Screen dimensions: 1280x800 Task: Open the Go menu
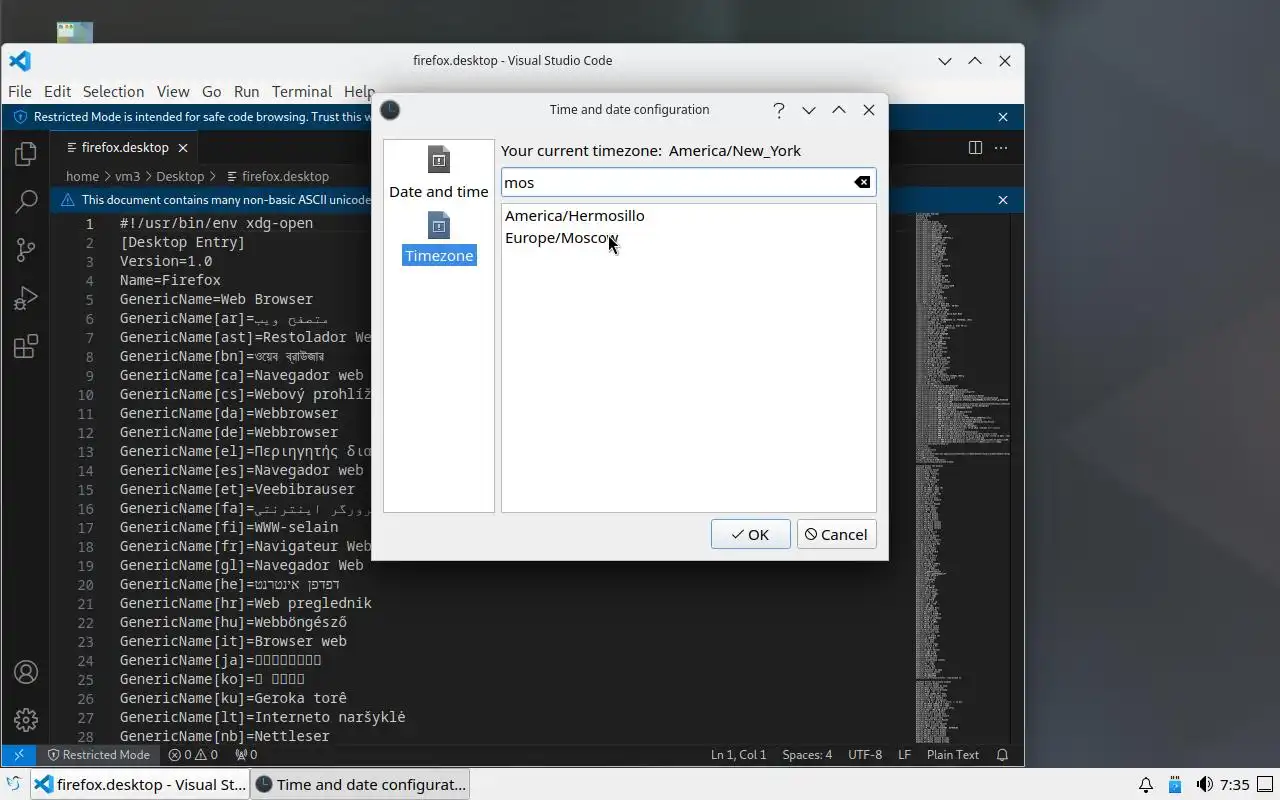pos(211,91)
